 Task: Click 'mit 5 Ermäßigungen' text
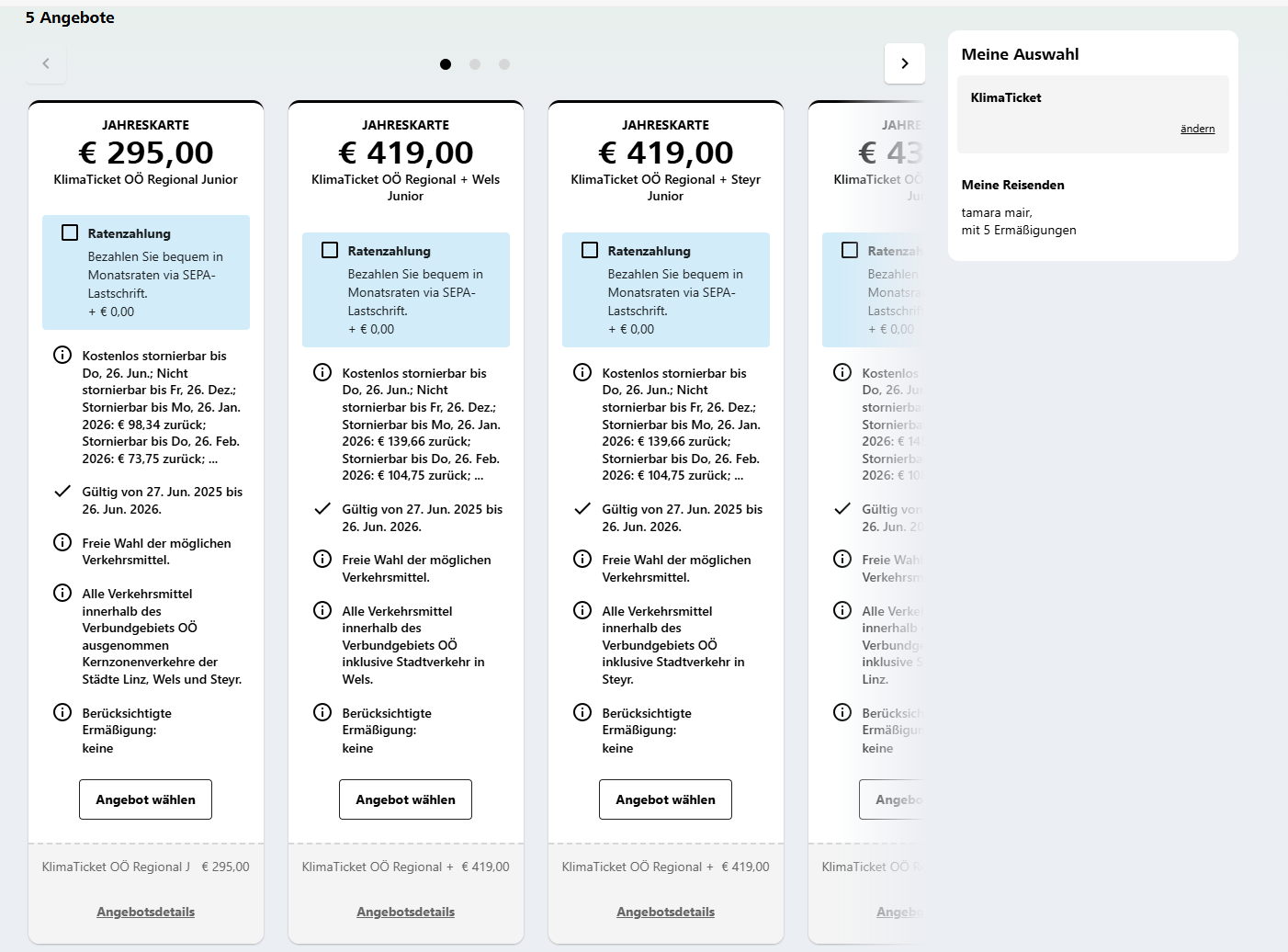[1019, 230]
